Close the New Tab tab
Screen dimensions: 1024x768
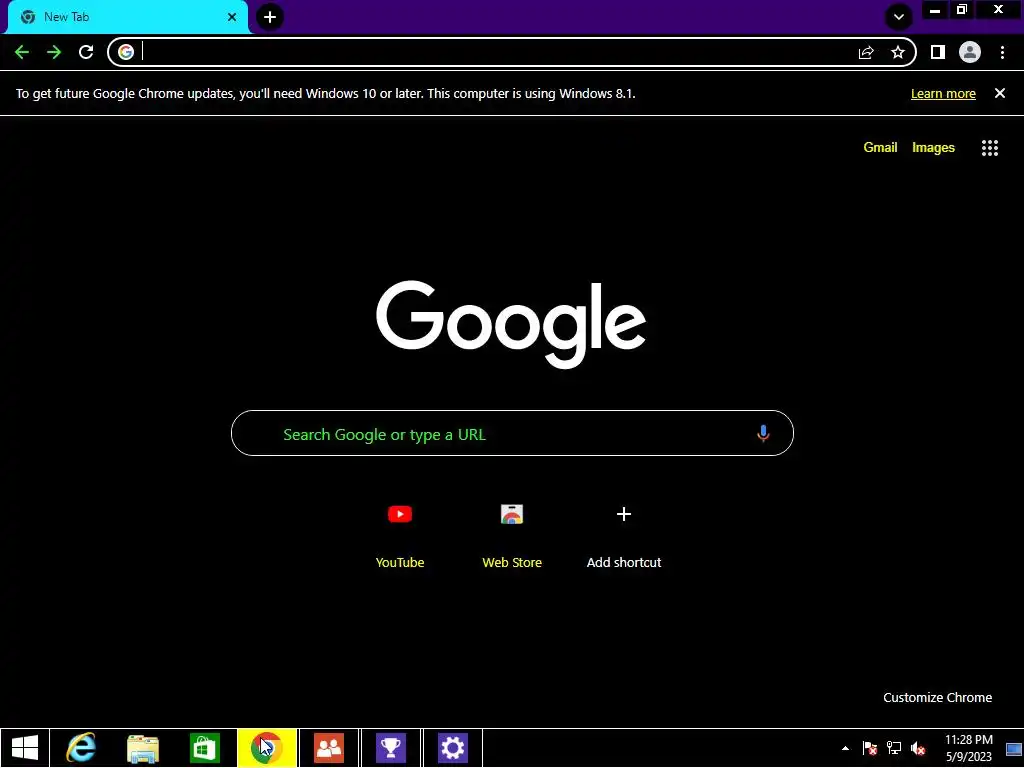[x=232, y=17]
